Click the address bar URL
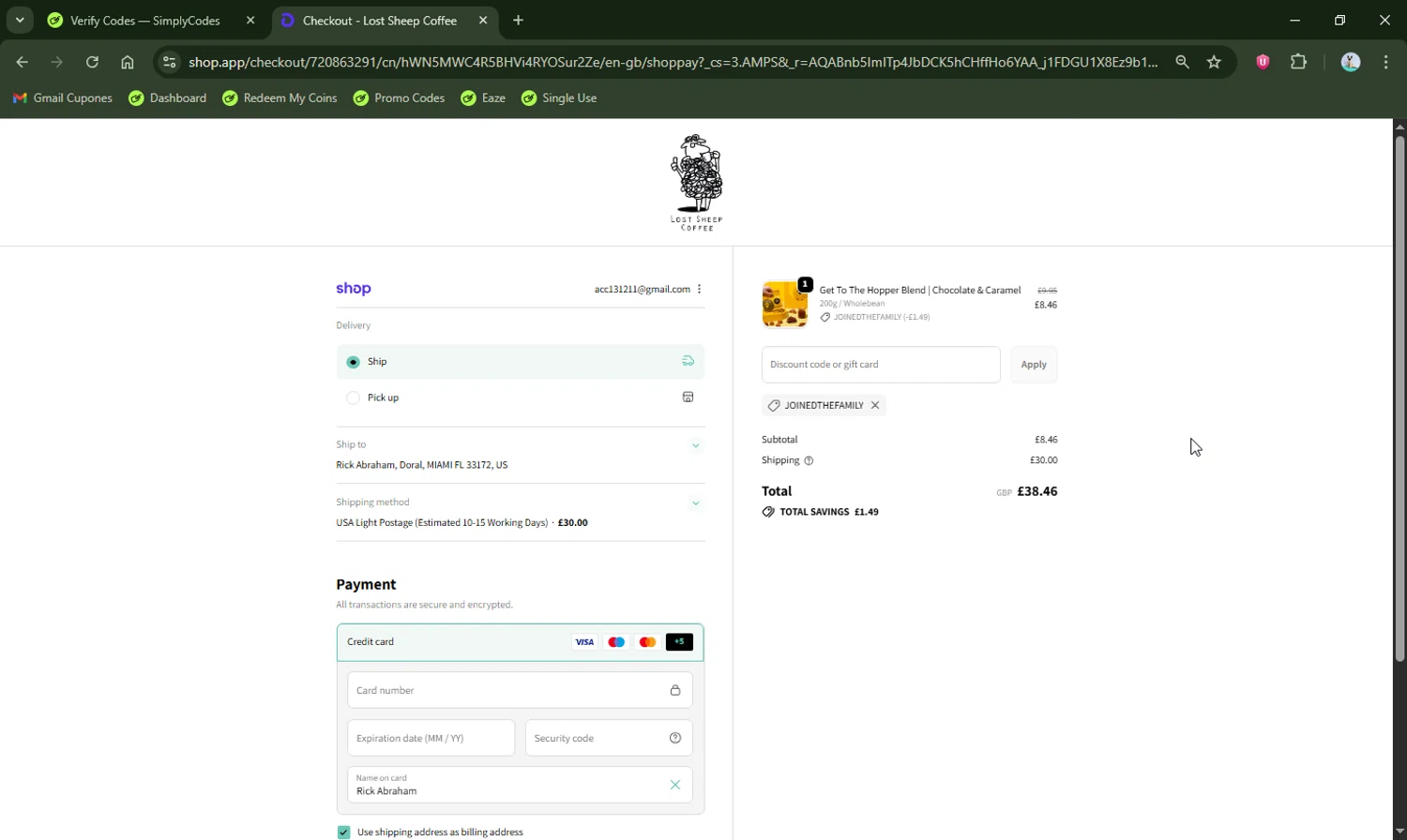 tap(673, 62)
